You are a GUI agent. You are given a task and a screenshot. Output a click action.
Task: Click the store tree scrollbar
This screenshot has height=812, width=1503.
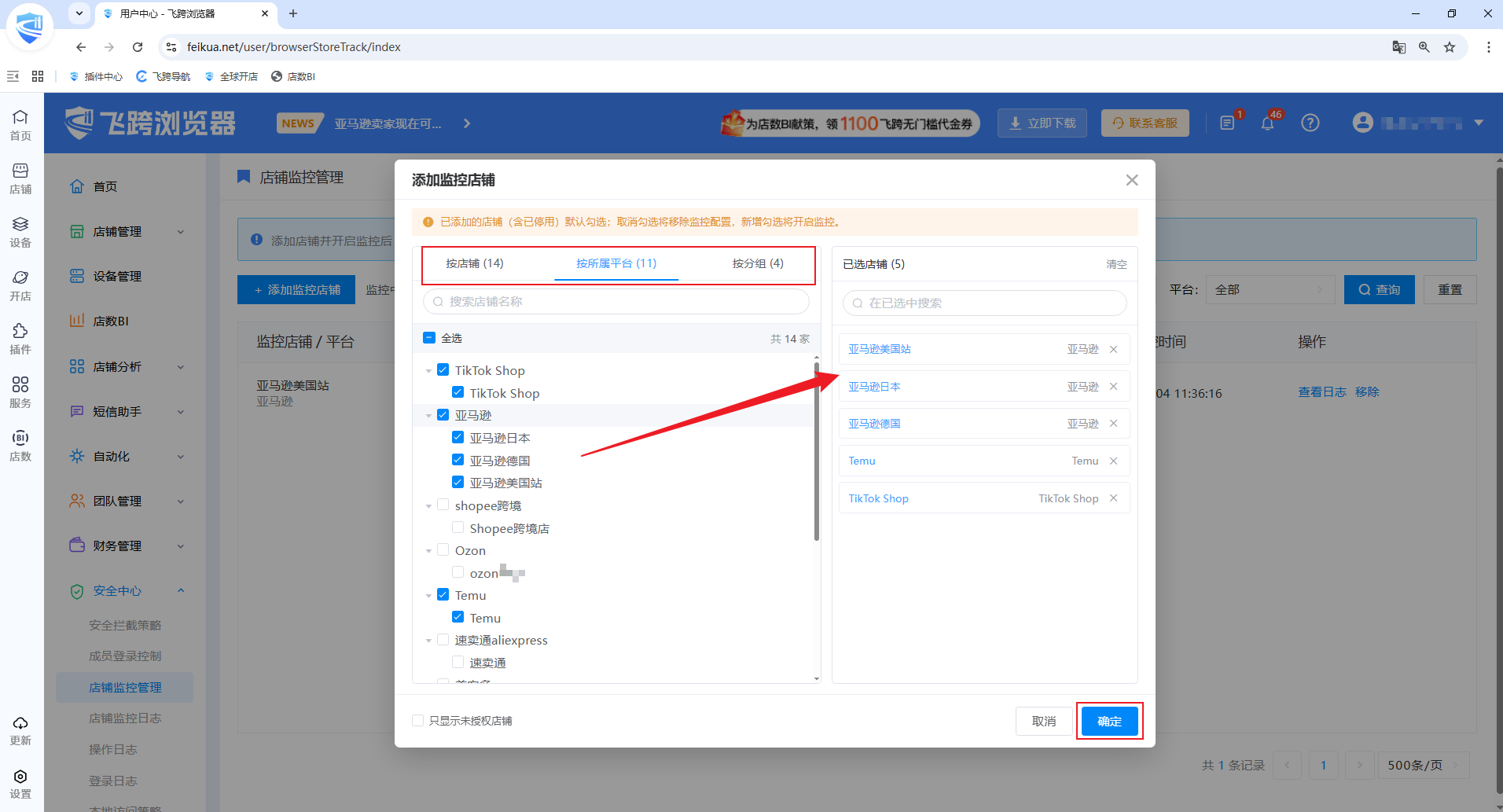point(817,452)
